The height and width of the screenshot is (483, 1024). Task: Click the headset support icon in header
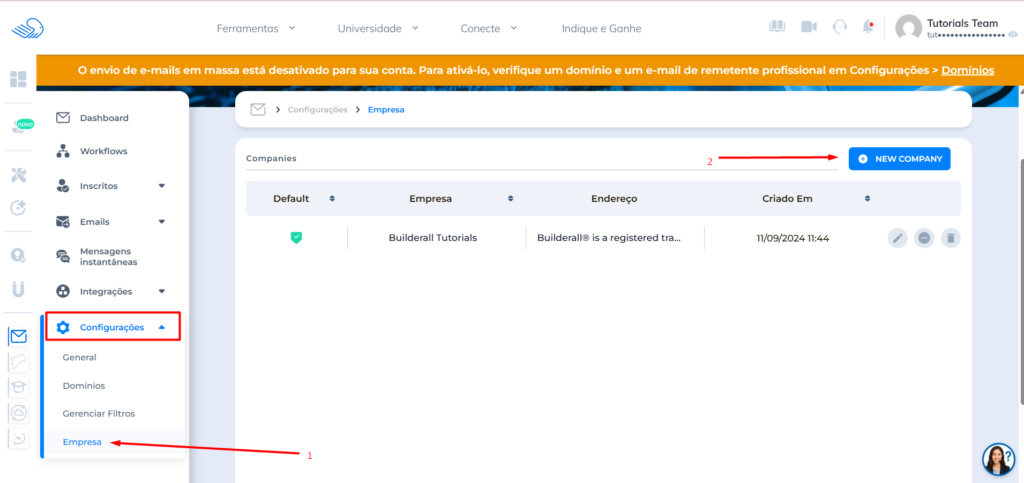click(x=840, y=27)
